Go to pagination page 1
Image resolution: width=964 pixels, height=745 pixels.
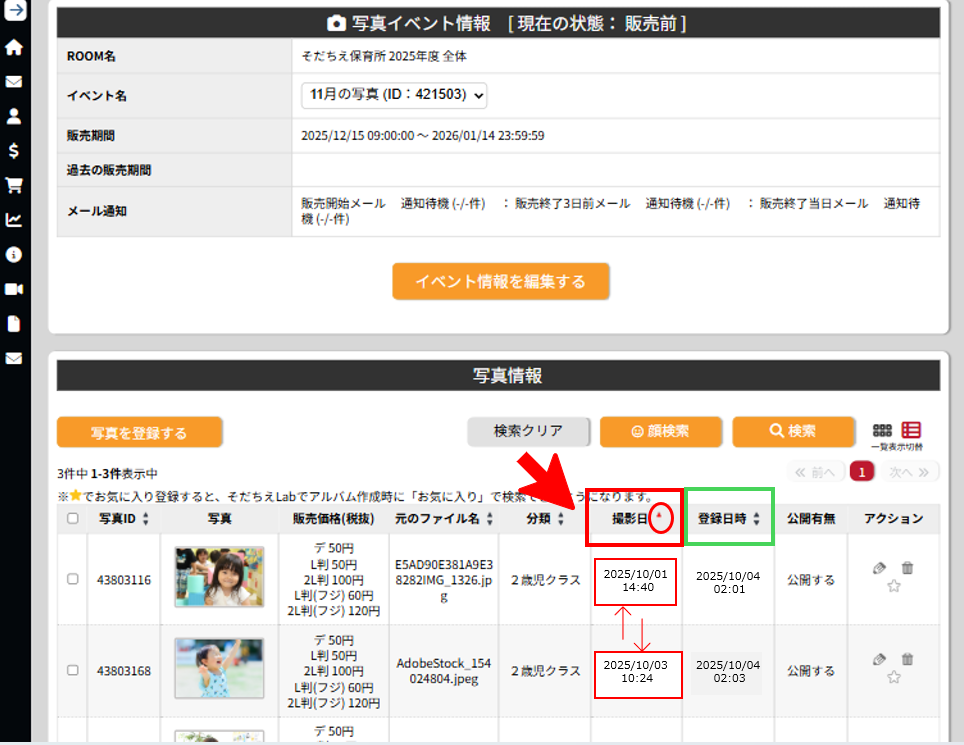coord(861,472)
